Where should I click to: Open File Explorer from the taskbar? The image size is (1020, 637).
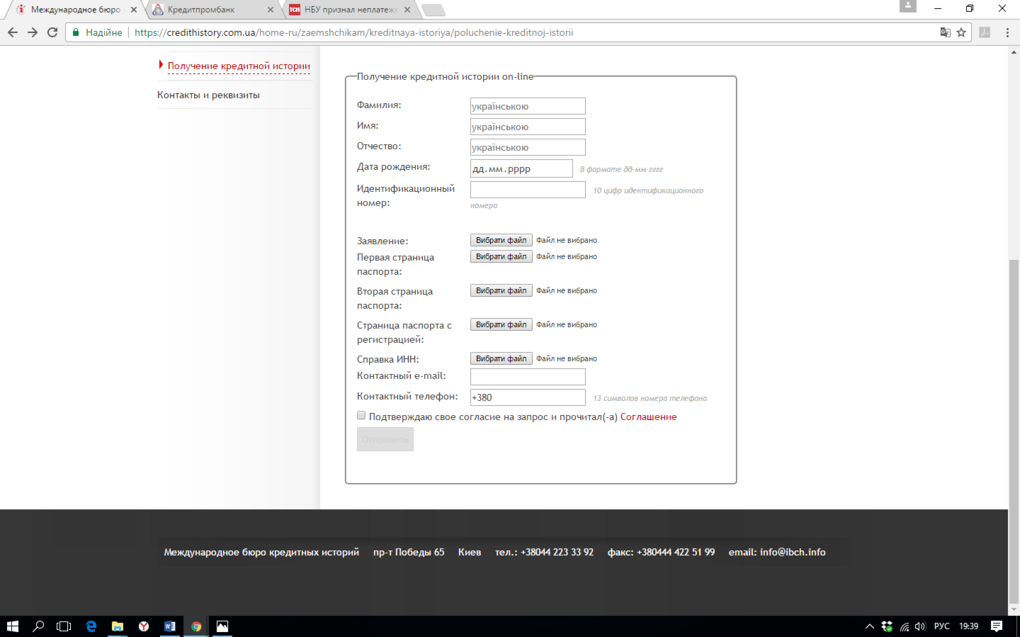pyautogui.click(x=117, y=626)
